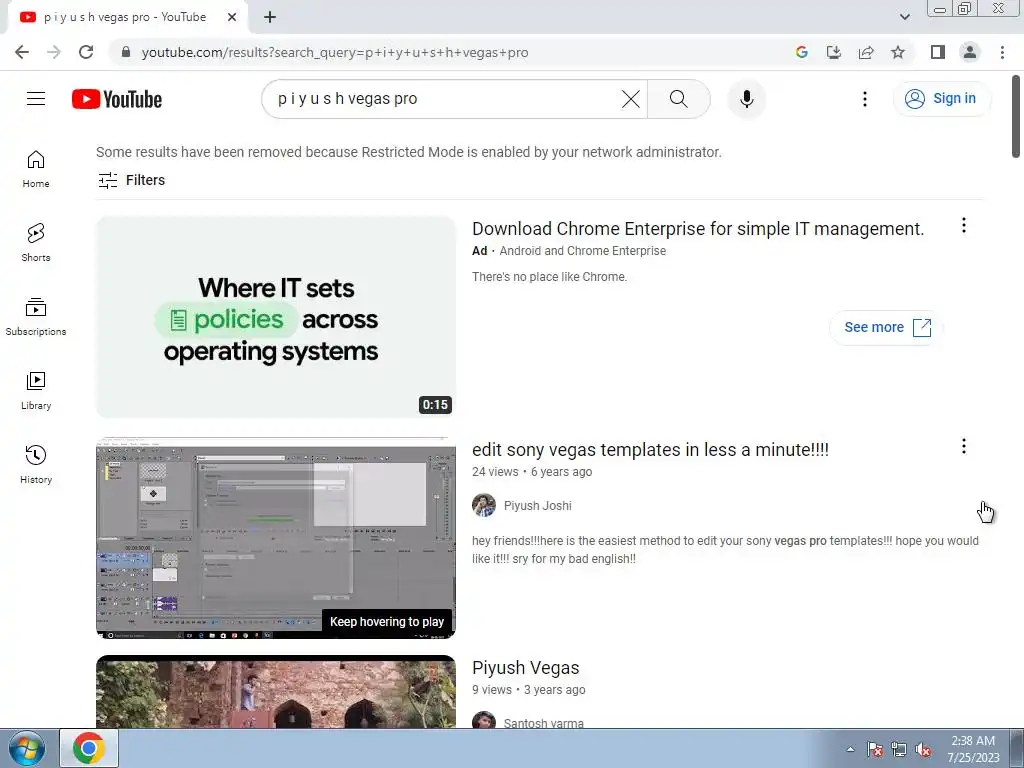Click the browser forward arrow
This screenshot has width=1024, height=768.
tap(54, 52)
